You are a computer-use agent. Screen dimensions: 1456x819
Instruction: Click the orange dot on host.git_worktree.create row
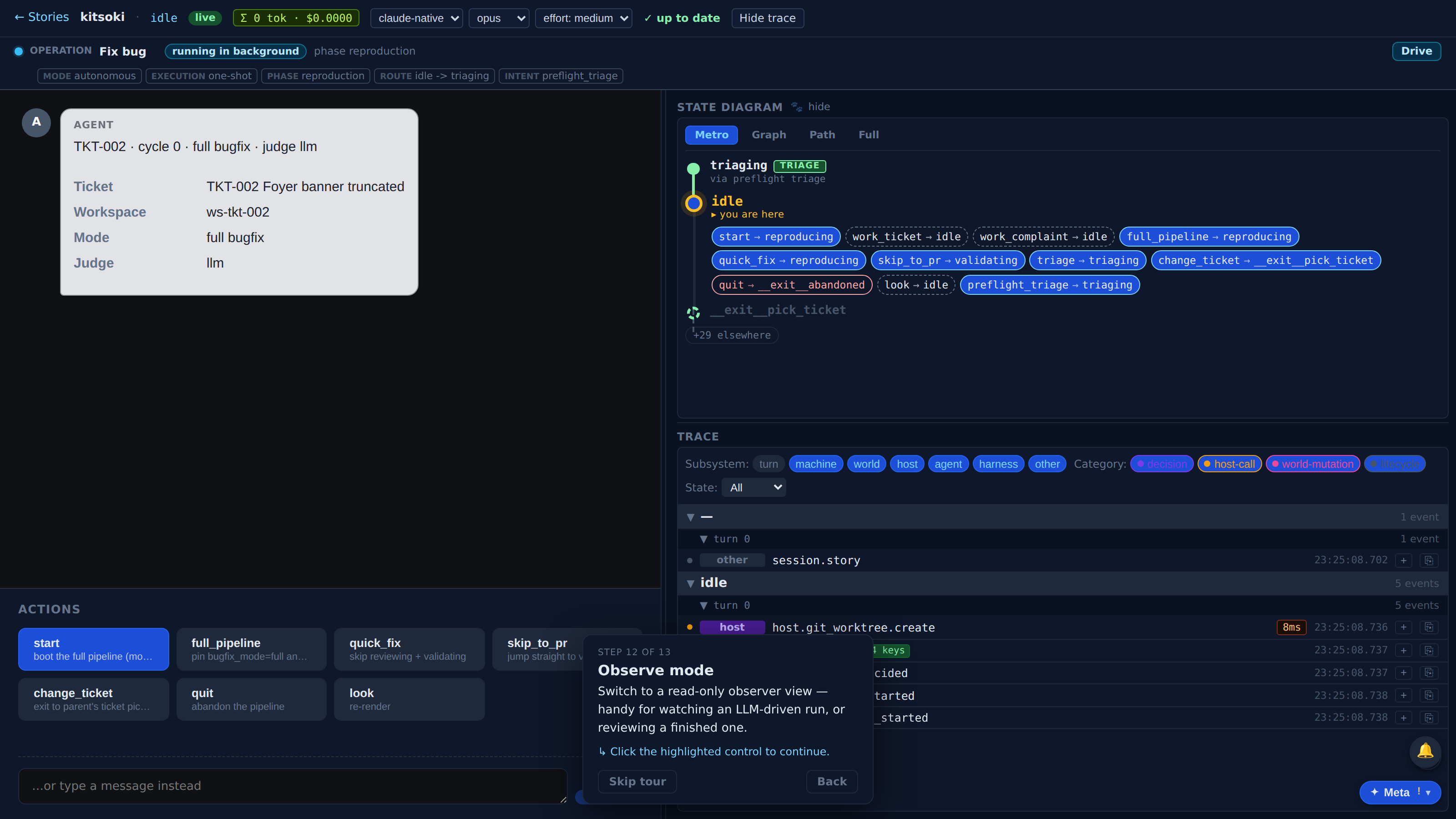coord(690,627)
